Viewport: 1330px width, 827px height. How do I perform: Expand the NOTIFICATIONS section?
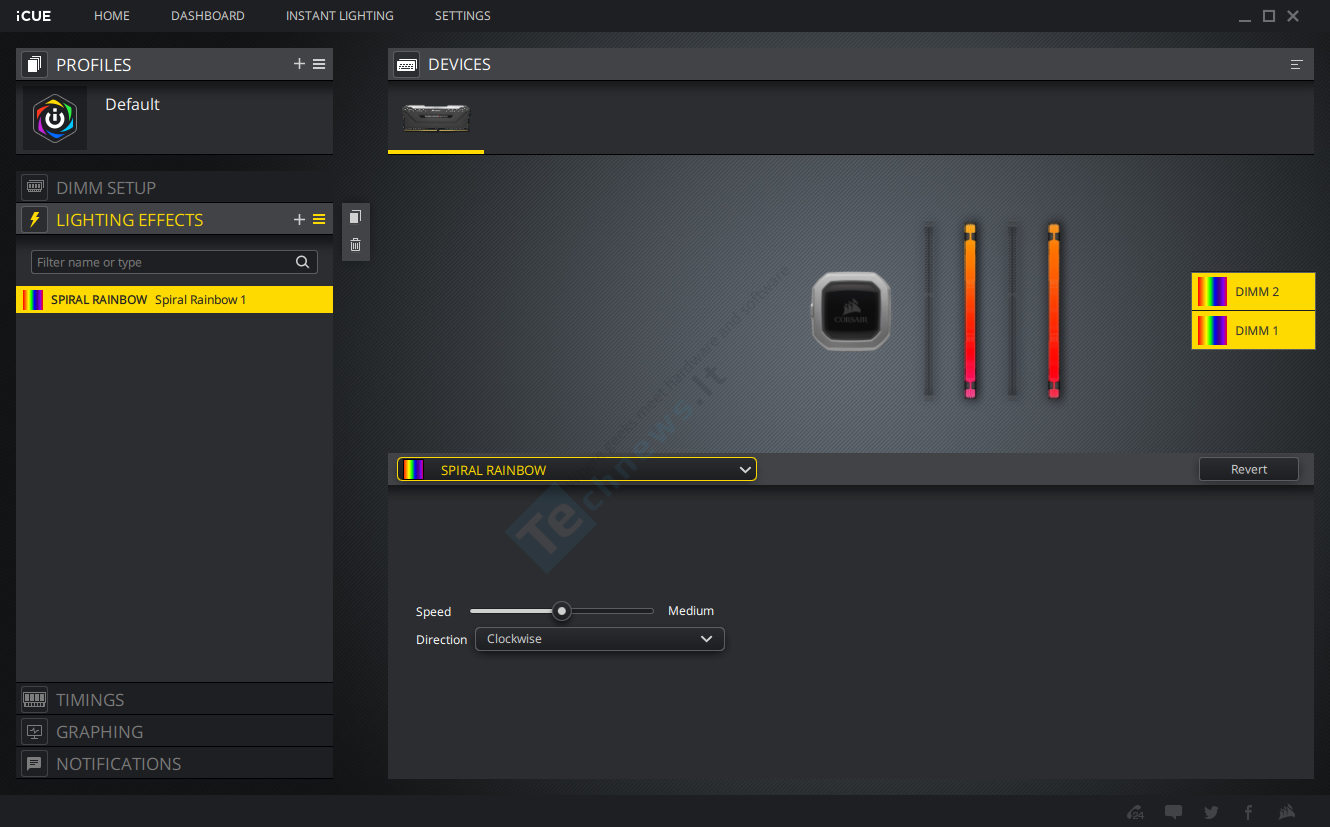click(175, 764)
